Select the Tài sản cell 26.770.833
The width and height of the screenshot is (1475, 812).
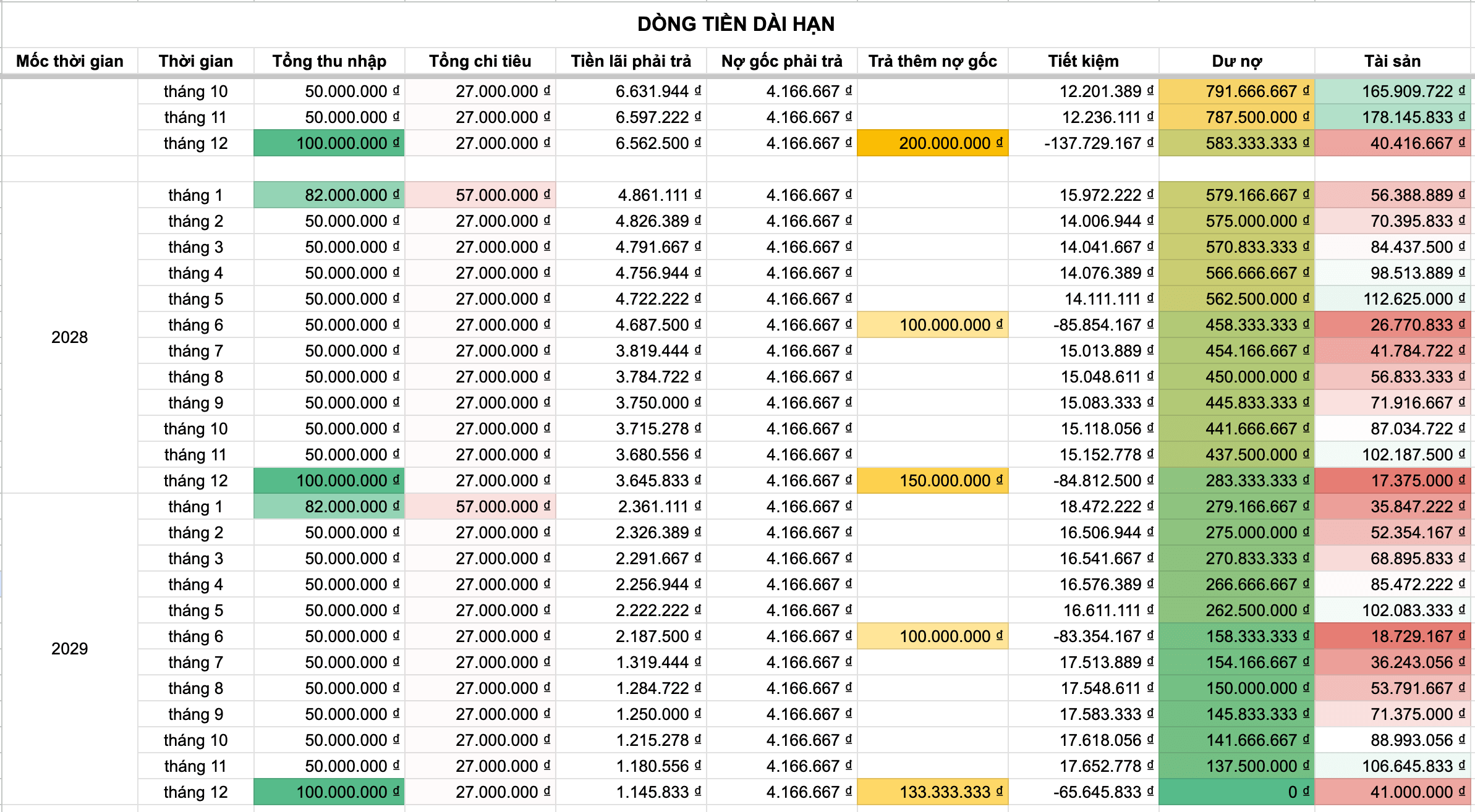point(1393,325)
